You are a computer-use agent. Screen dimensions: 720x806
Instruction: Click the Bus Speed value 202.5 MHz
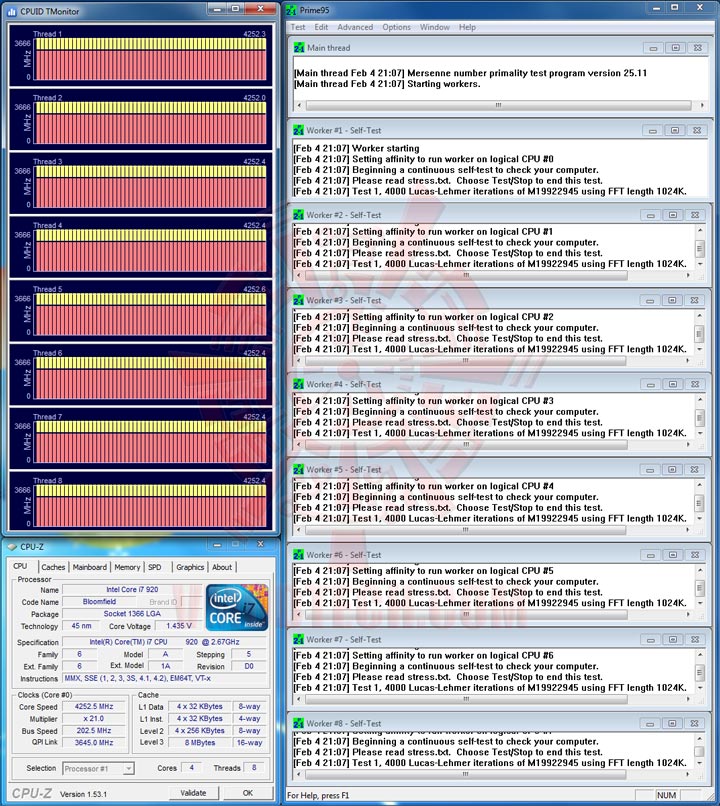(94, 730)
